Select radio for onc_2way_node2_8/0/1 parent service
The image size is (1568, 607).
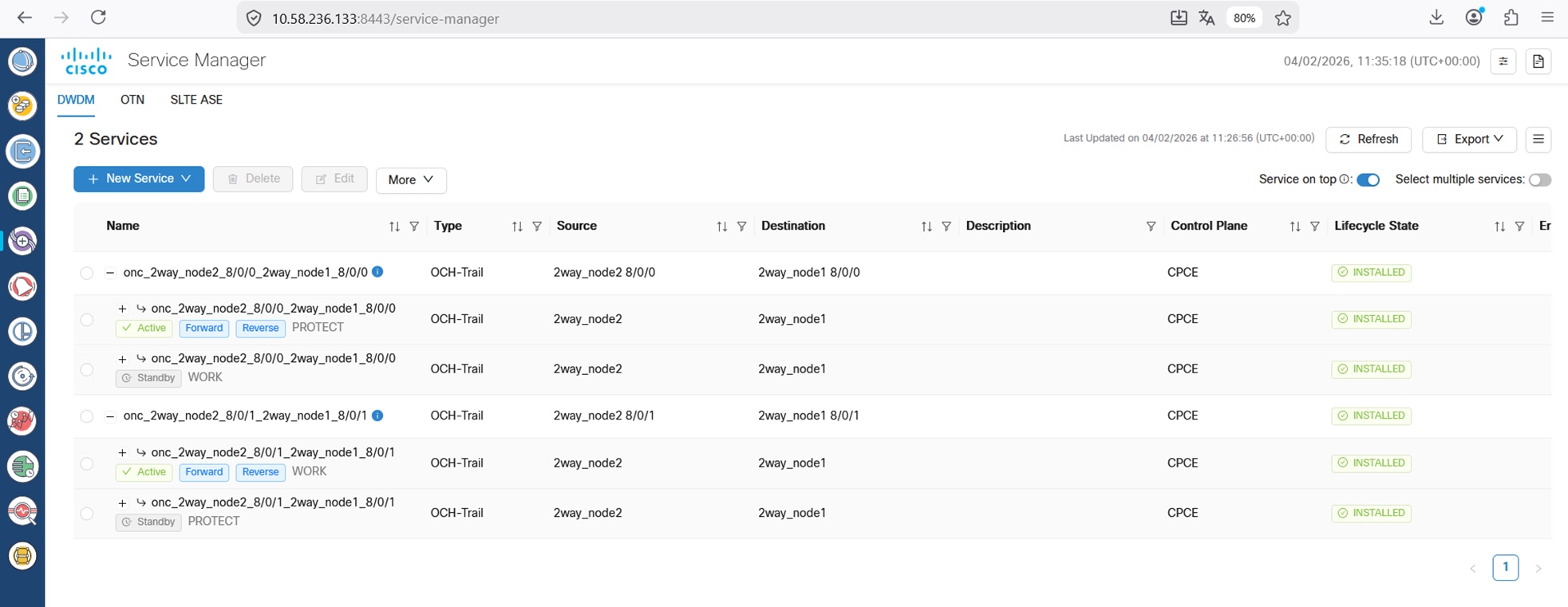tap(87, 416)
